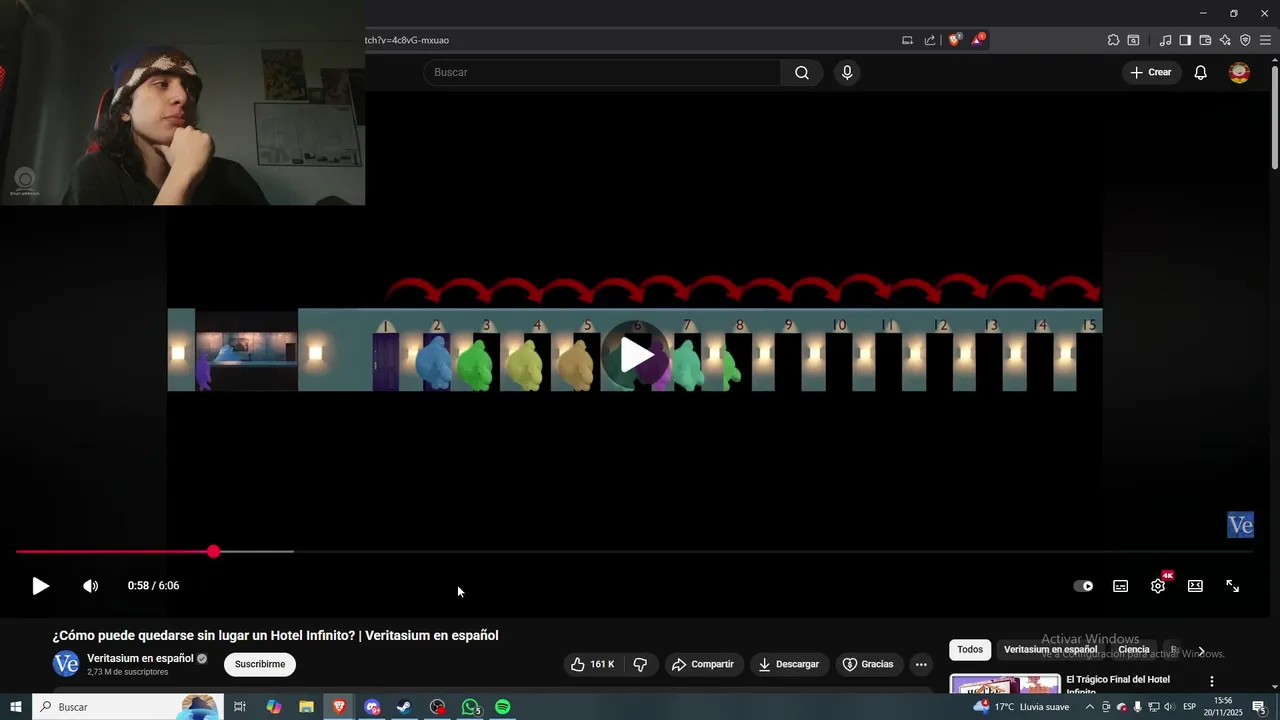Click the large center play overlay on video
Image resolution: width=1280 pixels, height=720 pixels.
coord(637,354)
